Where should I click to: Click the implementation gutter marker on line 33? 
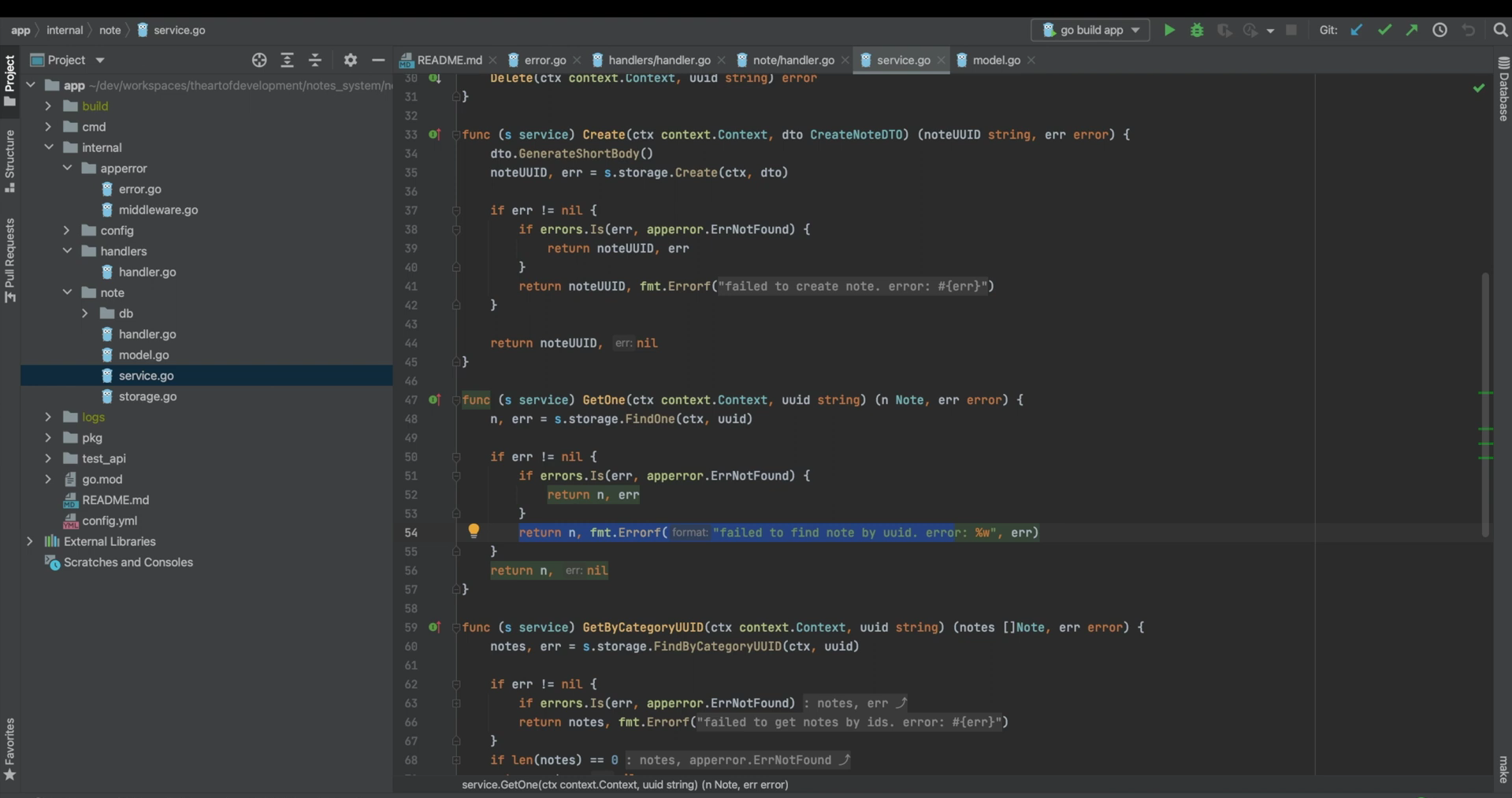[x=434, y=135]
